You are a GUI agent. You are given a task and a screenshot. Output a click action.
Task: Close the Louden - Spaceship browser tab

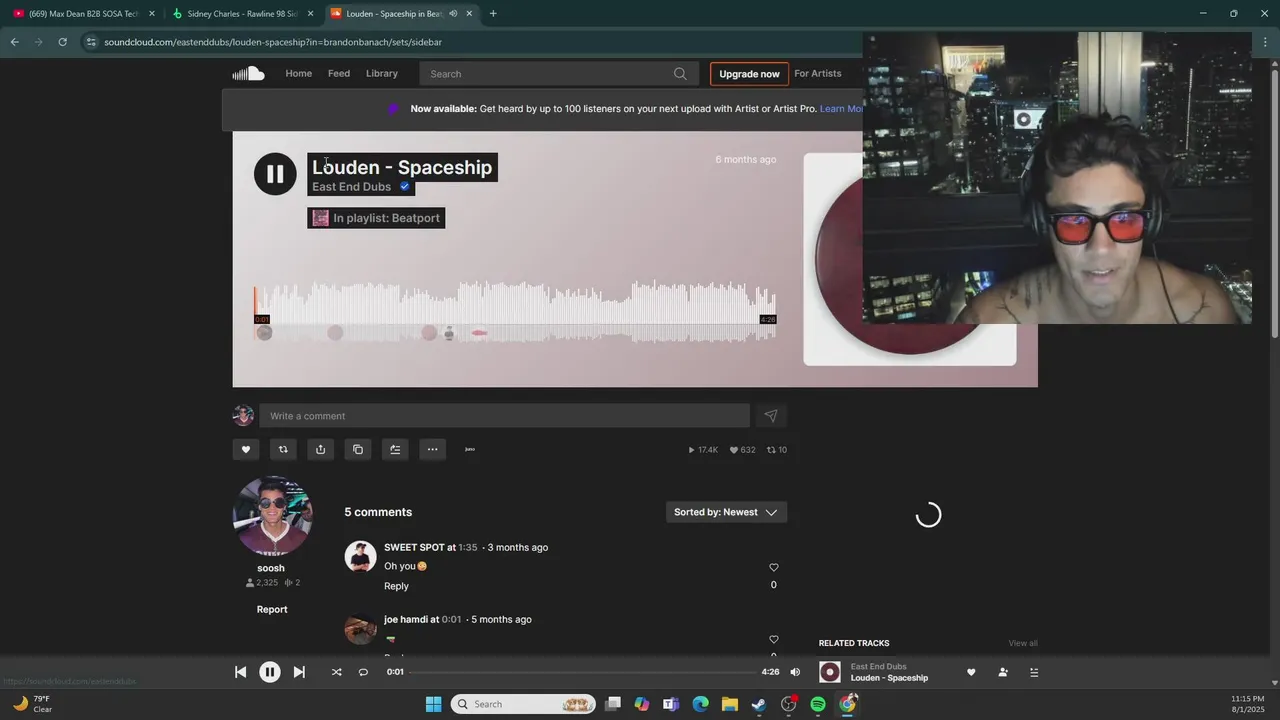[x=469, y=14]
